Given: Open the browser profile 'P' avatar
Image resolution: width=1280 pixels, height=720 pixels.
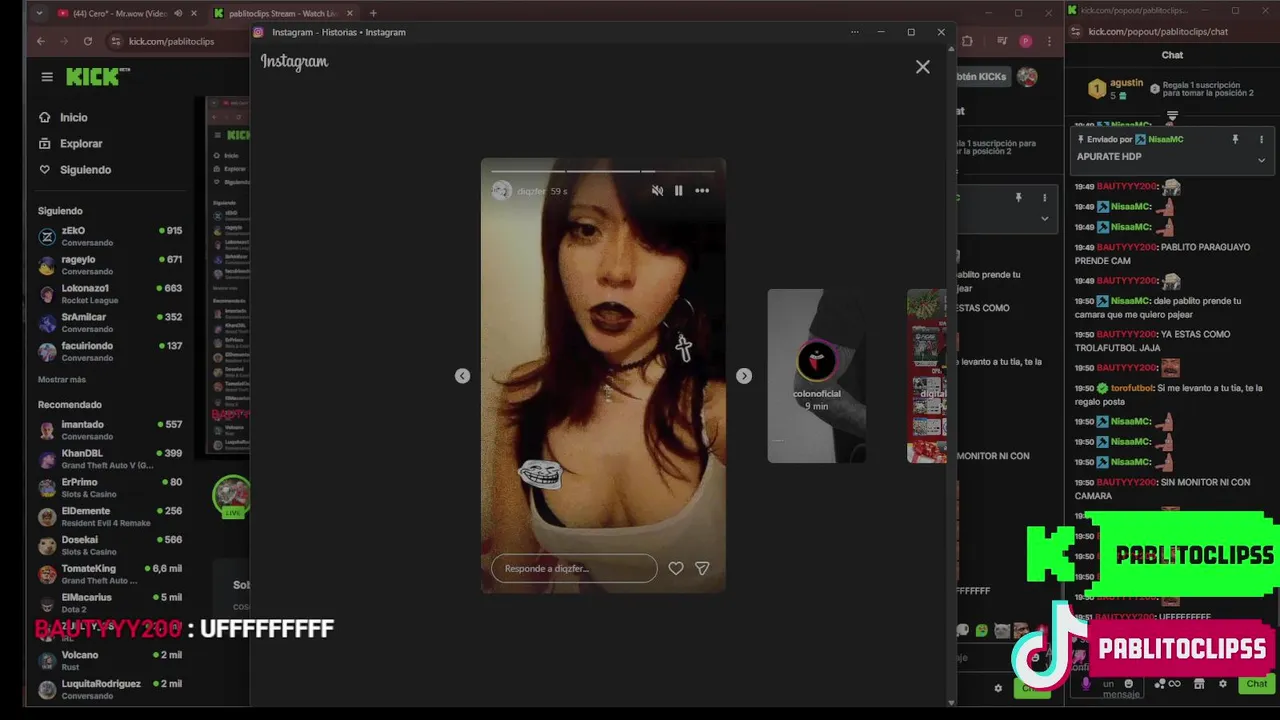Looking at the screenshot, I should (x=1025, y=41).
